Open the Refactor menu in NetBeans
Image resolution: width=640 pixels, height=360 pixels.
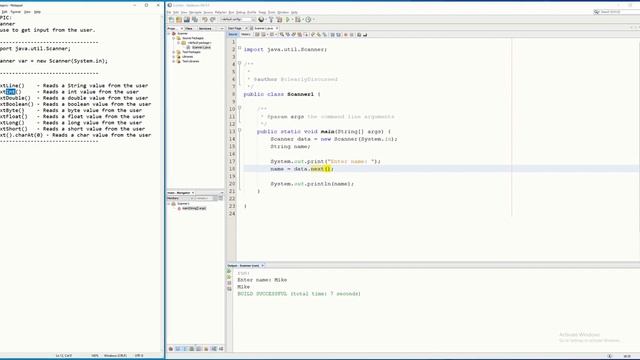220,12
